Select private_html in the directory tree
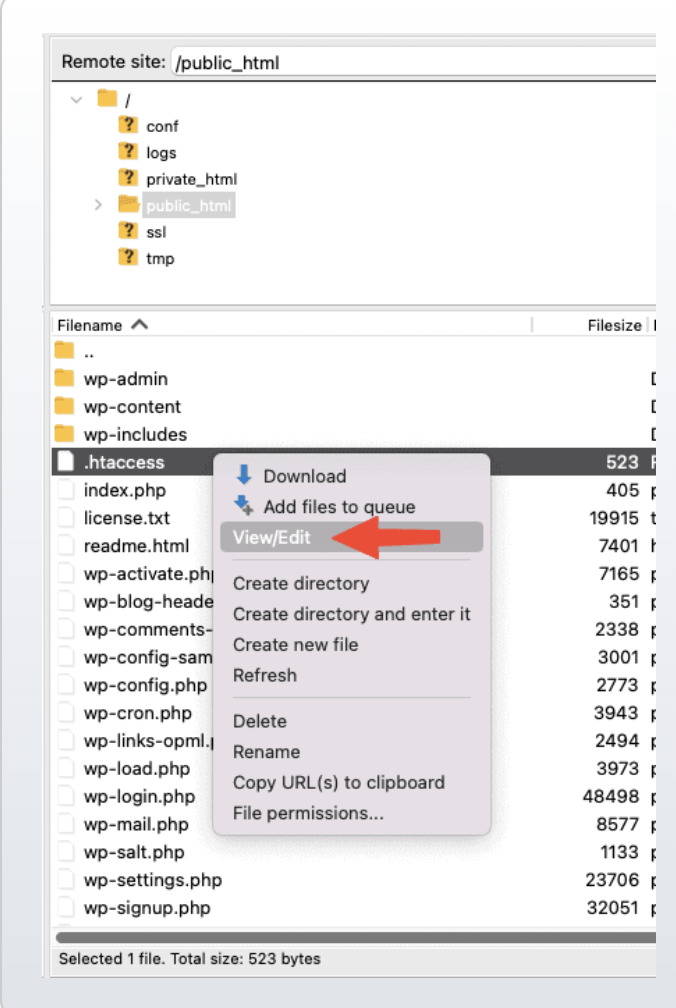This screenshot has width=676, height=1008. (191, 179)
